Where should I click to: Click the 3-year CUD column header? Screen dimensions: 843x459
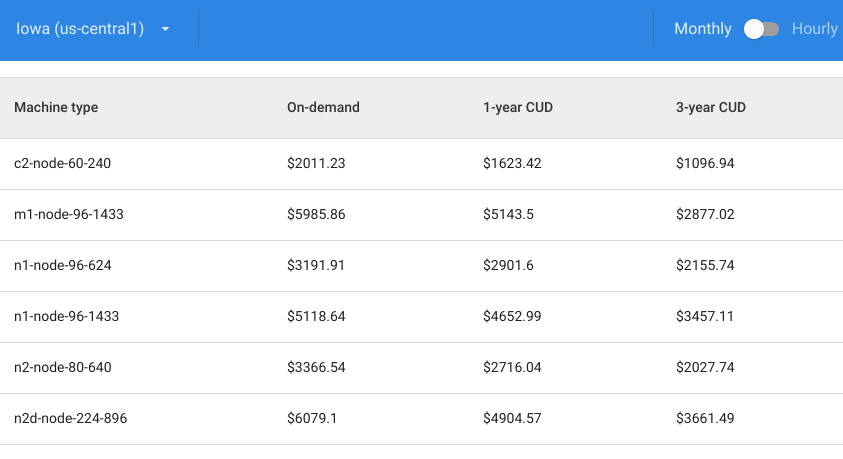pos(711,108)
